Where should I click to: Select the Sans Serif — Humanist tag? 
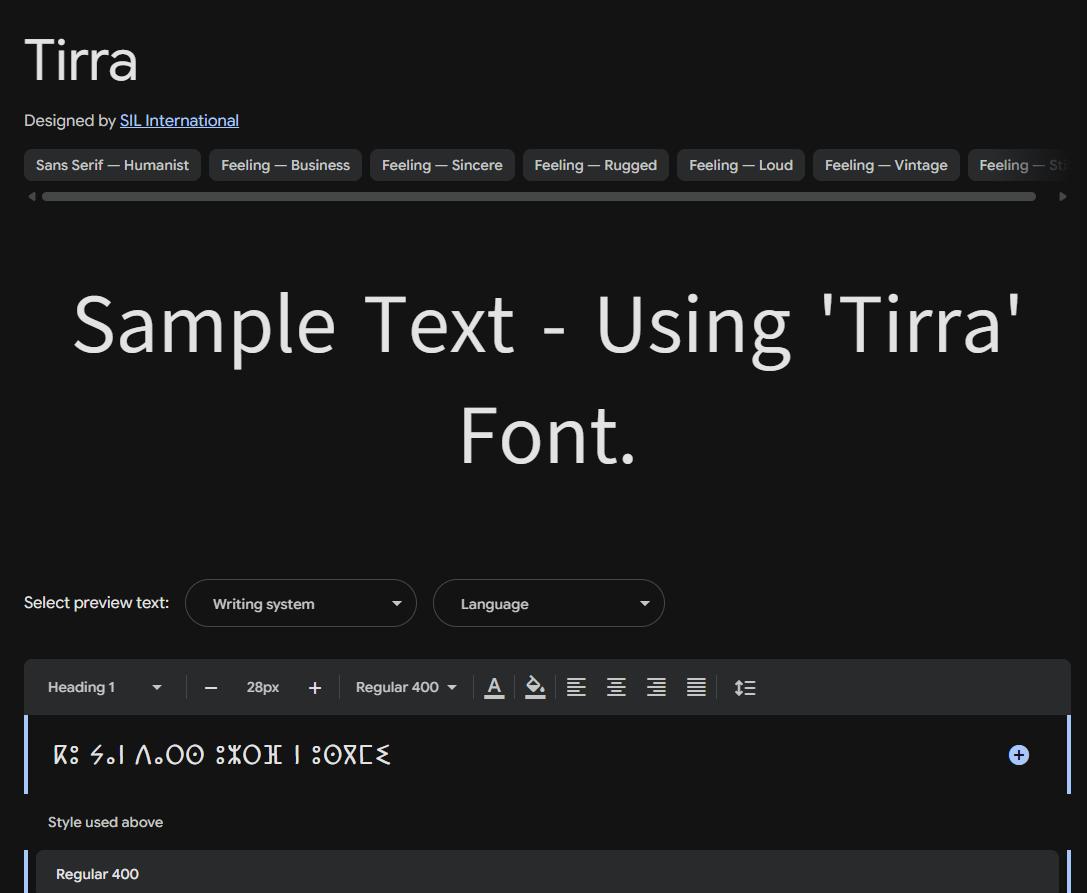(x=112, y=165)
